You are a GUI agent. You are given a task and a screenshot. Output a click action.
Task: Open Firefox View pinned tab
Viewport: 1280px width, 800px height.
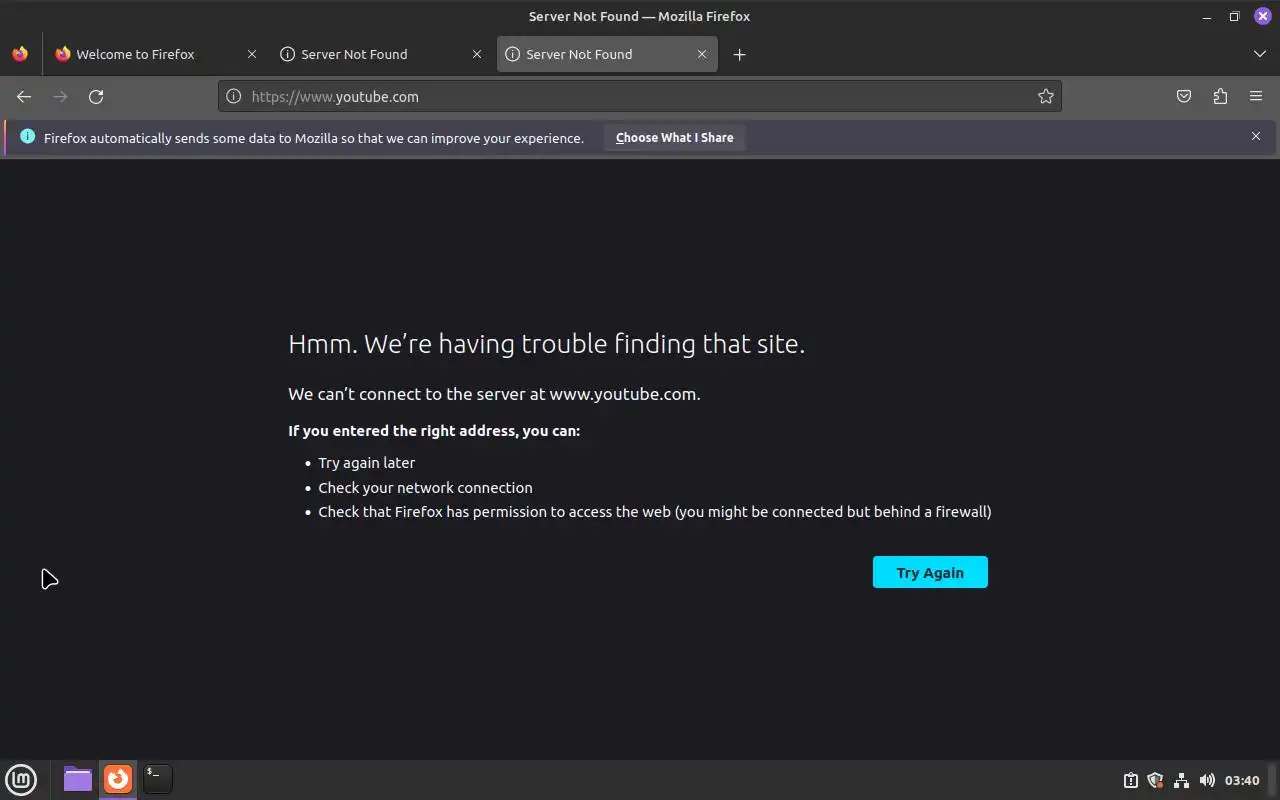(x=20, y=54)
